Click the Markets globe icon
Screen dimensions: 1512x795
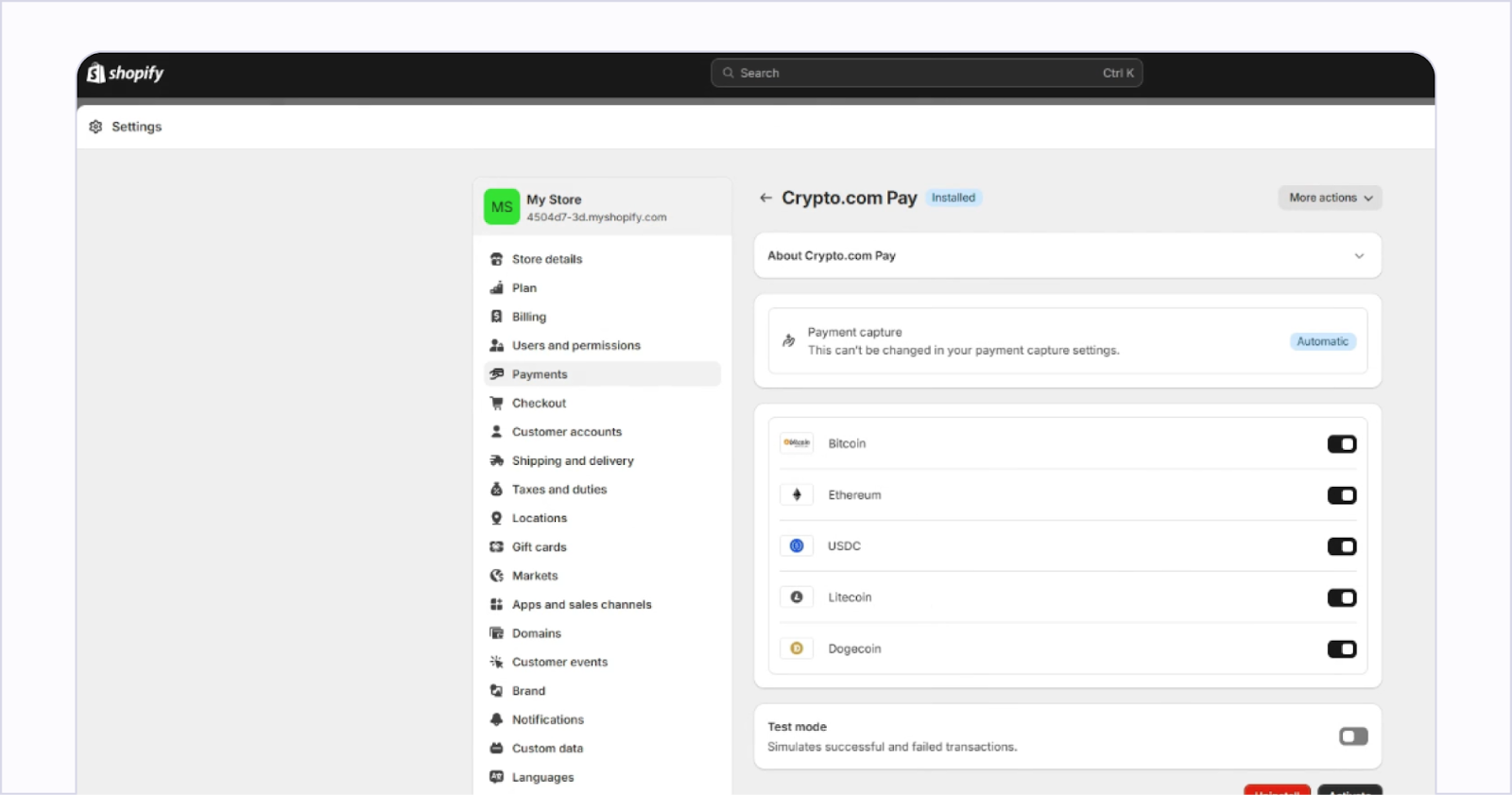tap(496, 576)
